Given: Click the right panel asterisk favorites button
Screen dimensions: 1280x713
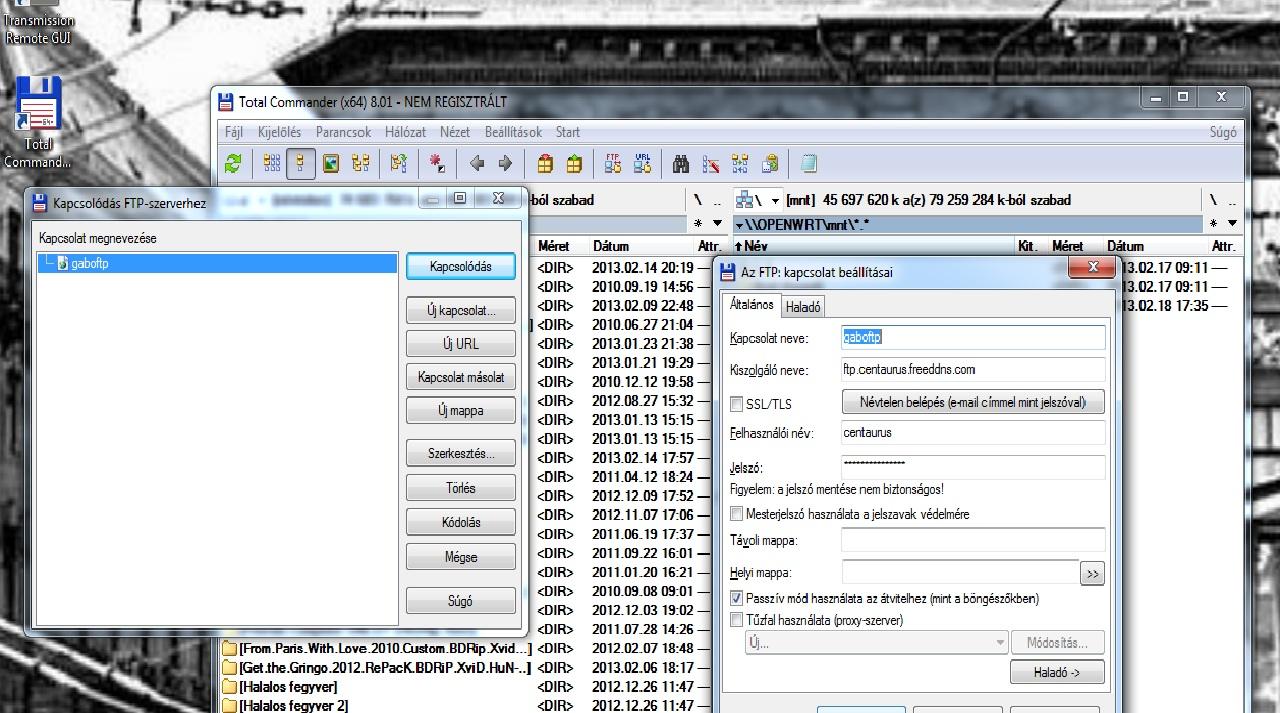Looking at the screenshot, I should pos(1214,224).
